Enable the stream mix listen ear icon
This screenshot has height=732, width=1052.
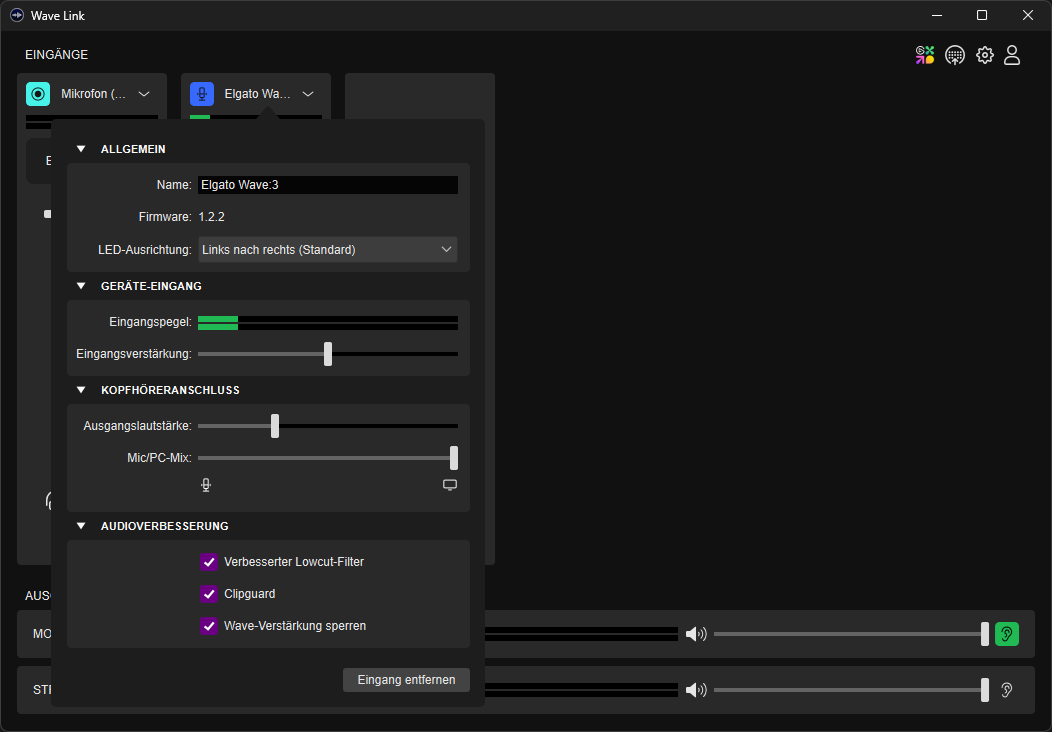1007,690
